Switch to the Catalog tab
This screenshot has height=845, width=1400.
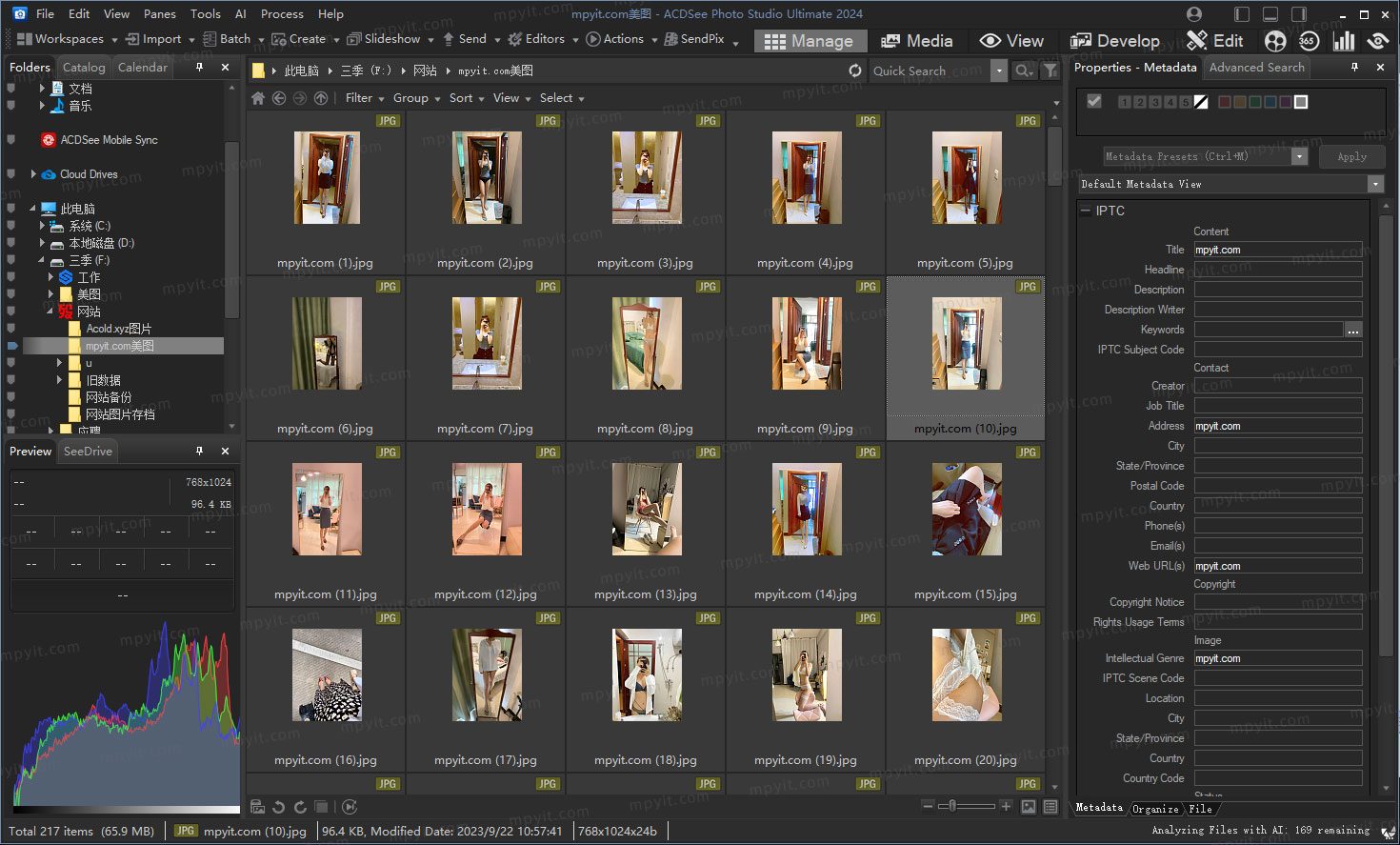(x=84, y=68)
